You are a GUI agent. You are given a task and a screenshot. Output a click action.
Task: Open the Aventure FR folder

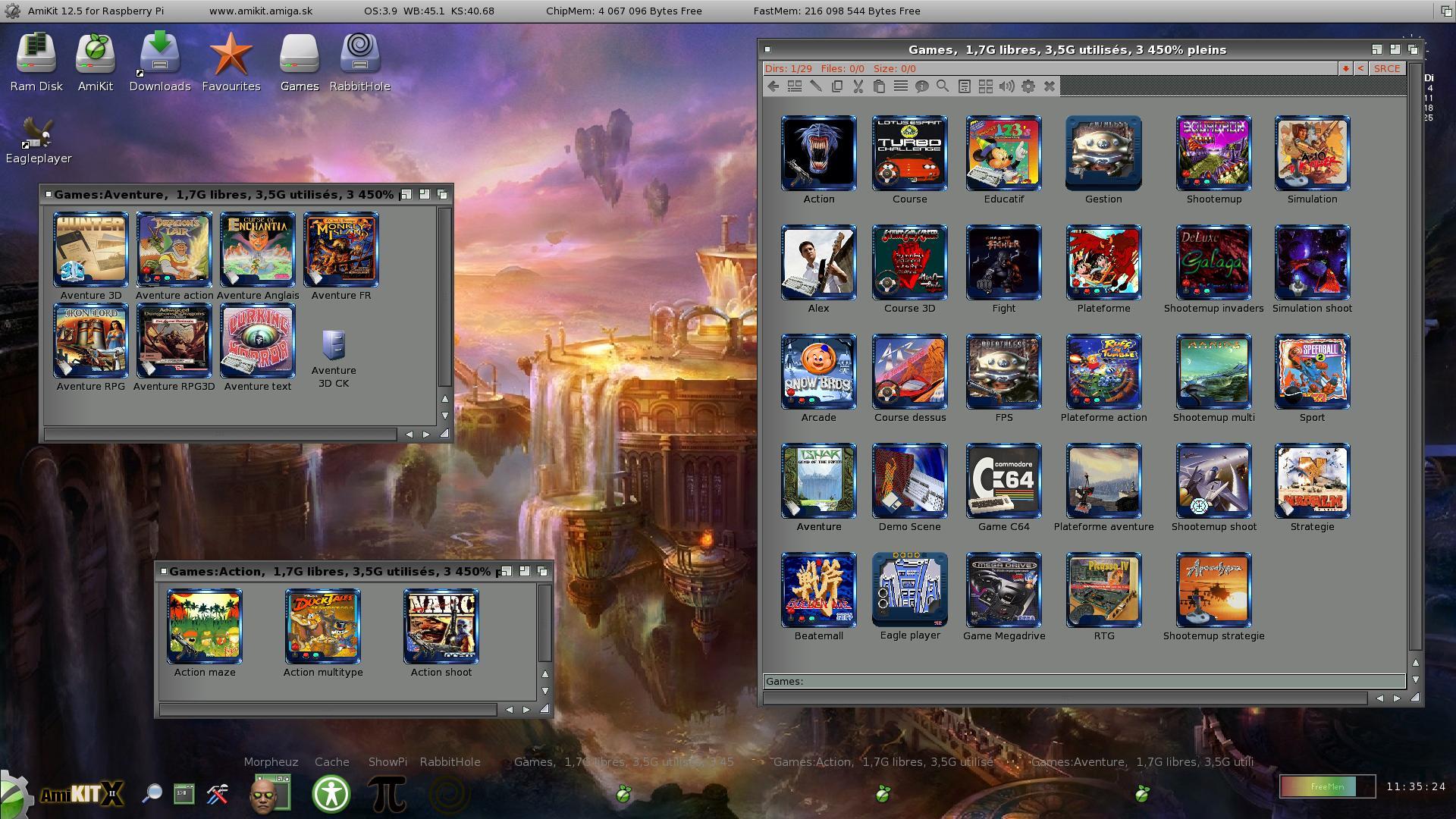340,250
